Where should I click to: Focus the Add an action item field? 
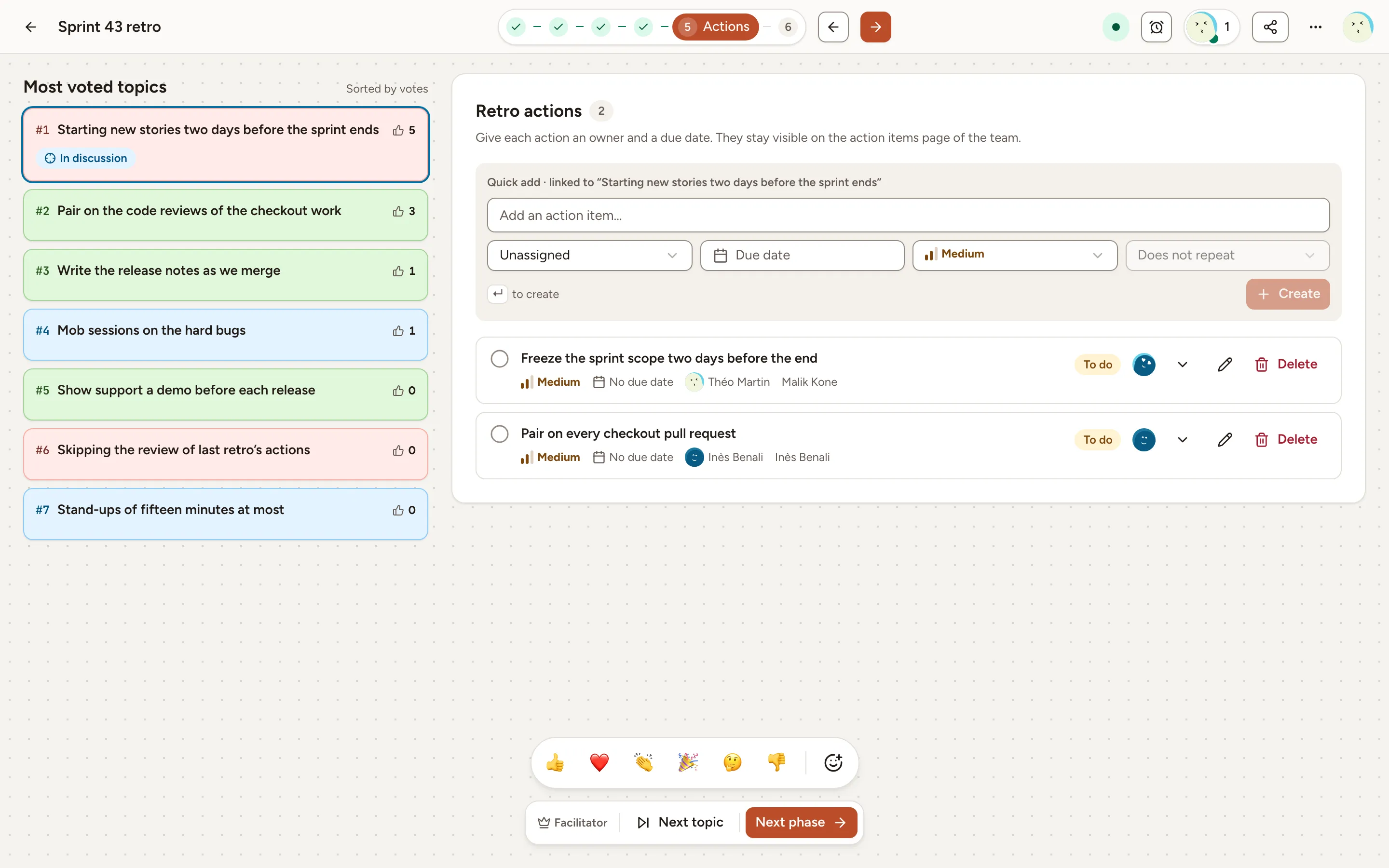[x=908, y=215]
